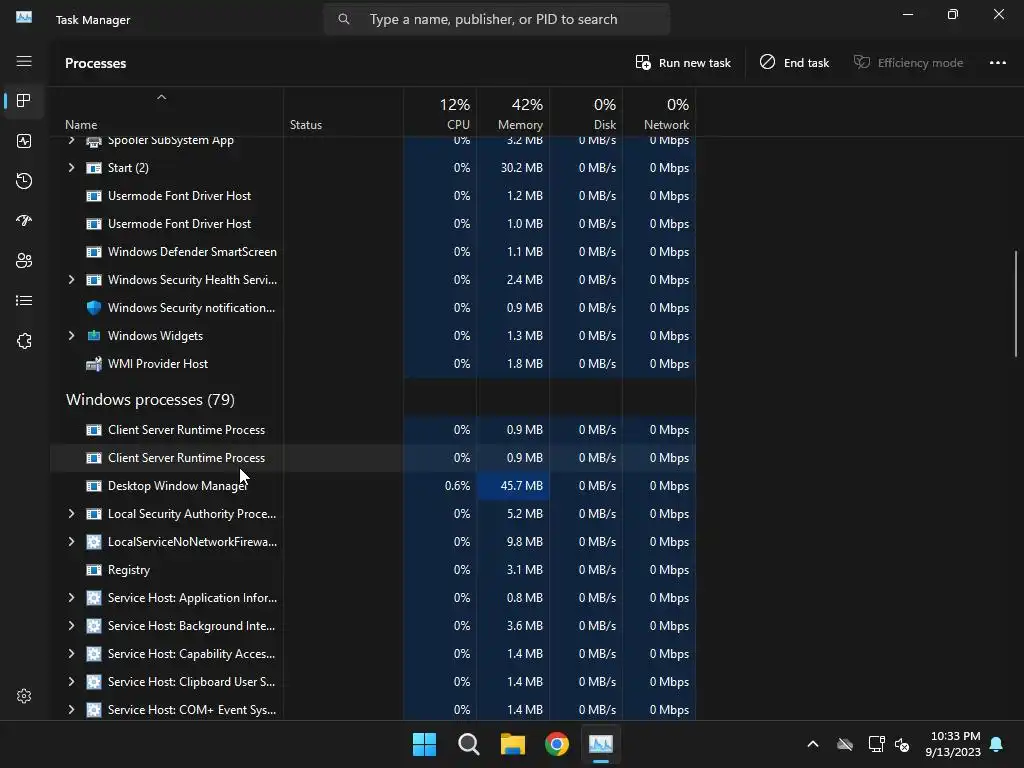Viewport: 1024px width, 768px height.
Task: Expand the Windows Widgets process
Action: coord(71,336)
